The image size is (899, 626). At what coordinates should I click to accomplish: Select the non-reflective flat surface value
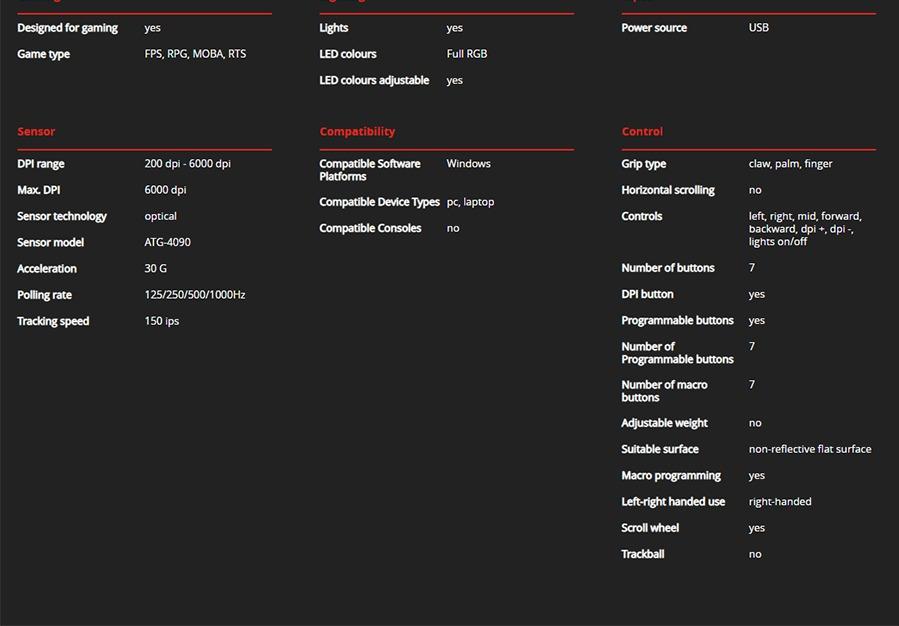pyautogui.click(x=810, y=449)
